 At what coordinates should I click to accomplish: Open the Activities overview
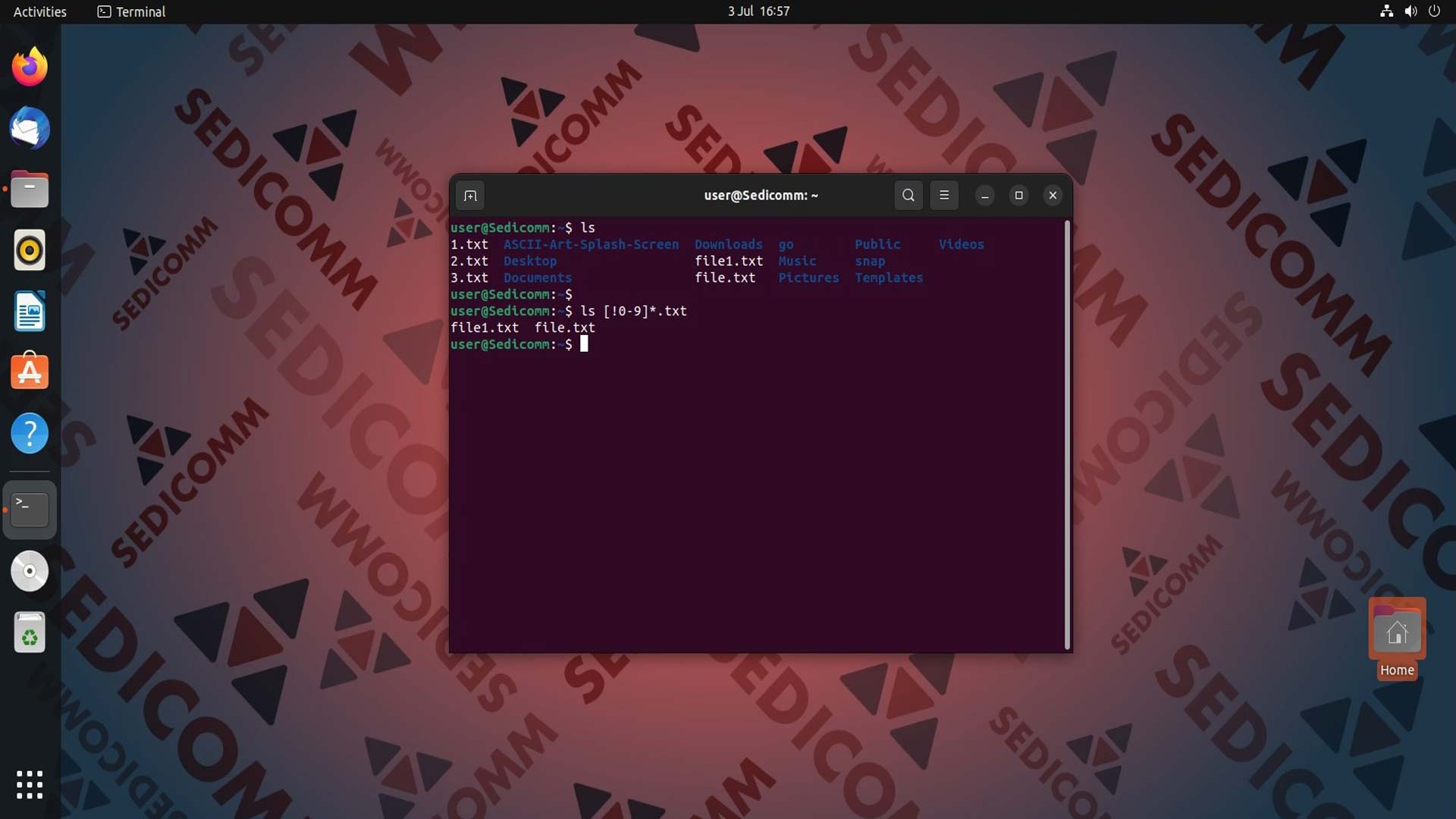[40, 11]
